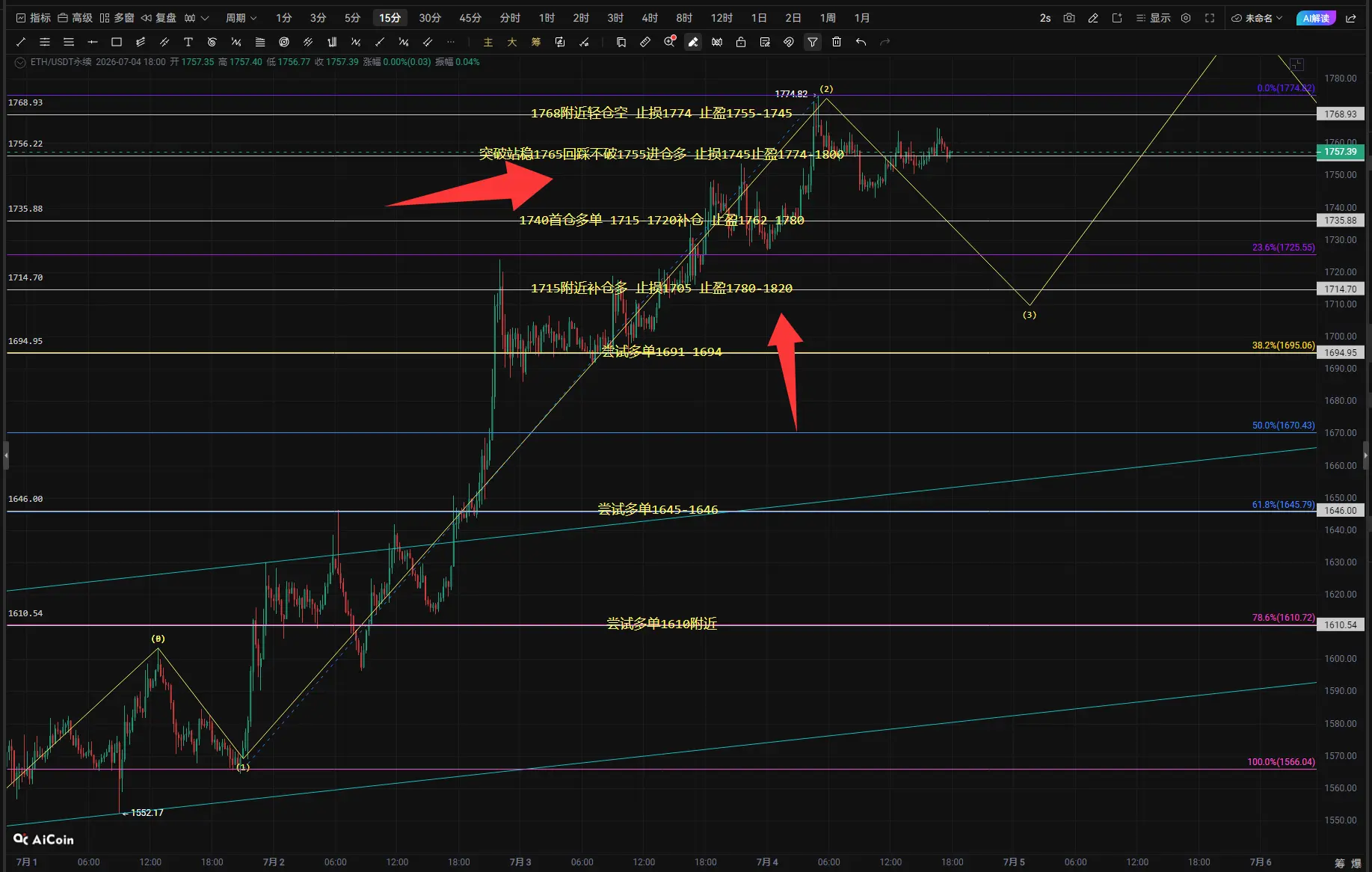Viewport: 1372px width, 872px height.
Task: Toggle the 显示 display options
Action: point(1153,18)
